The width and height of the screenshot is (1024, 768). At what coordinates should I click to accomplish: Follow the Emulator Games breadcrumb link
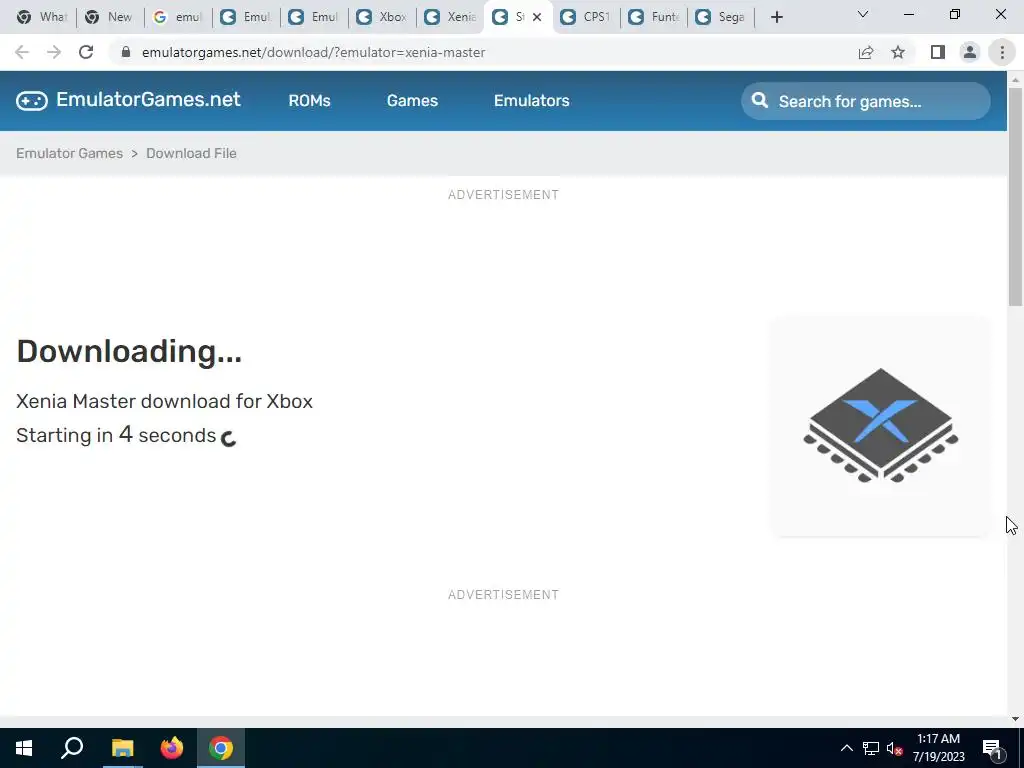[x=69, y=153]
